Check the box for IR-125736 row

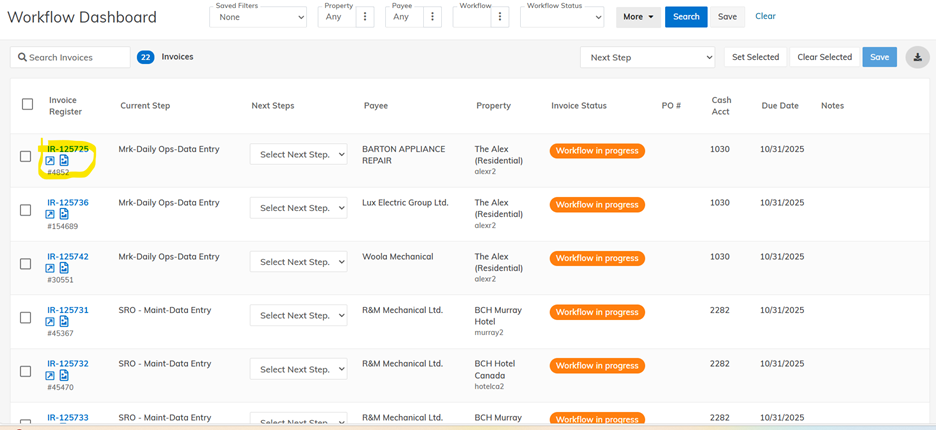(26, 210)
